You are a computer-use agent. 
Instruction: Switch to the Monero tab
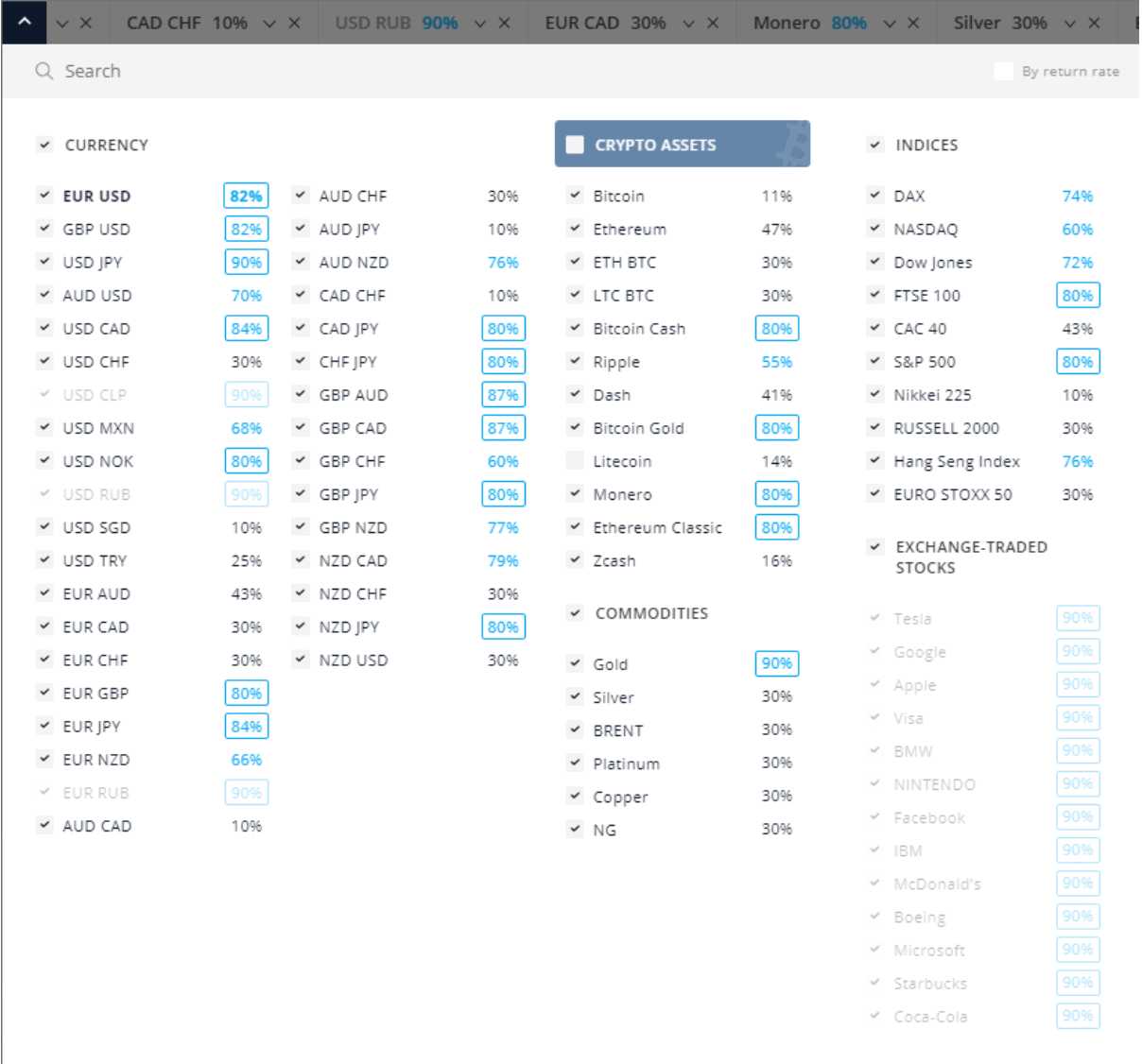[809, 23]
